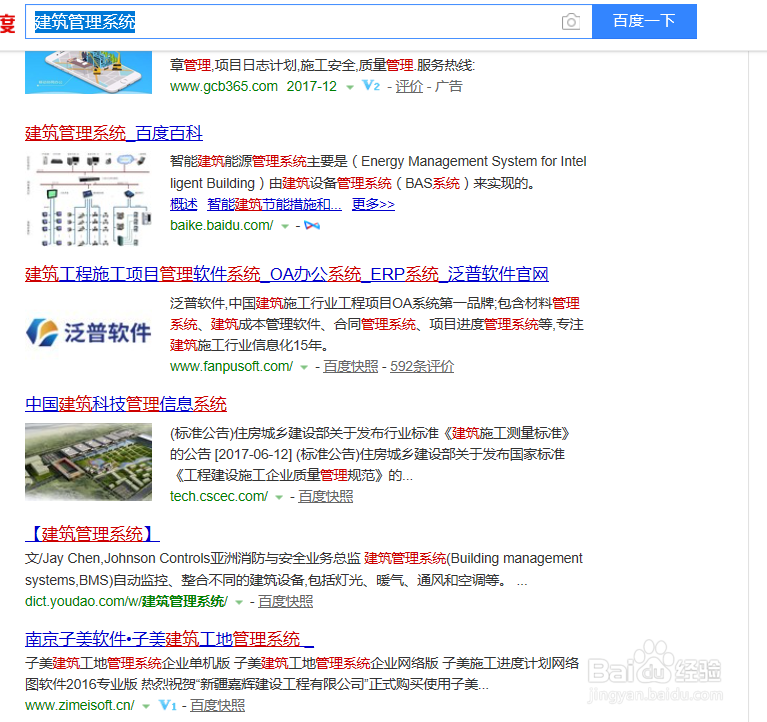Click the network diagram thumbnail of Baike result

click(89, 200)
